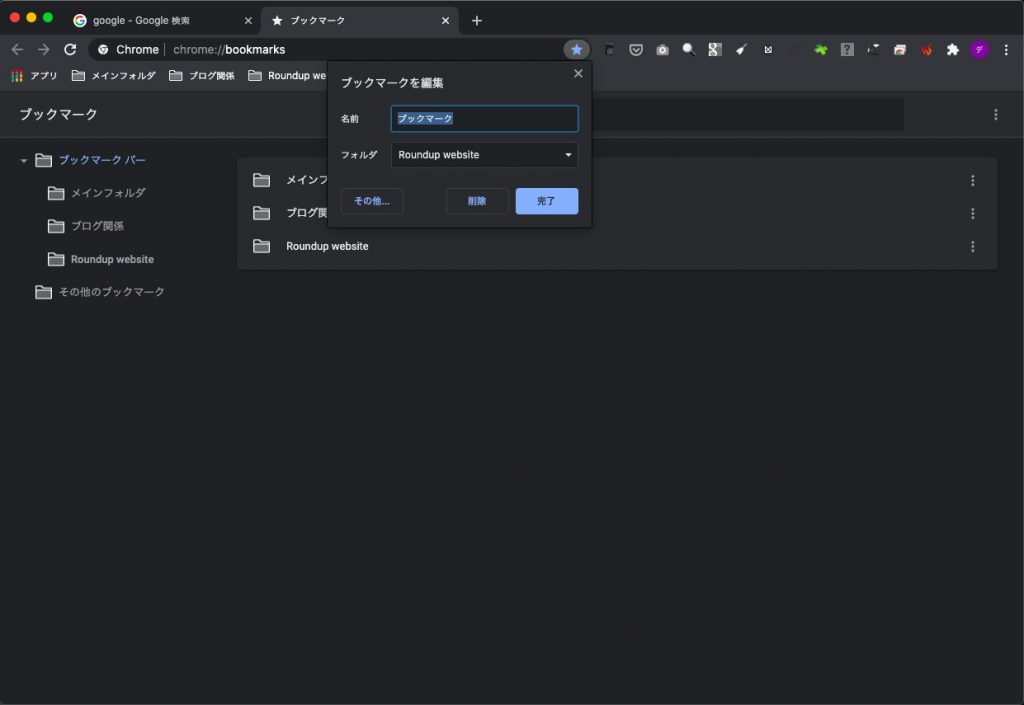Viewport: 1024px width, 705px height.
Task: Open the bookmark manager organize menu
Action: [995, 115]
